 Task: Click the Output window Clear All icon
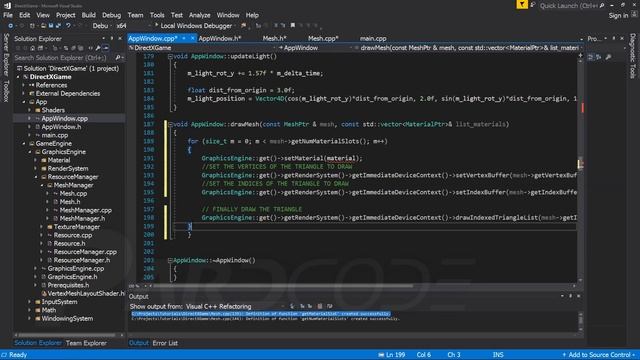pyautogui.click(x=320, y=306)
